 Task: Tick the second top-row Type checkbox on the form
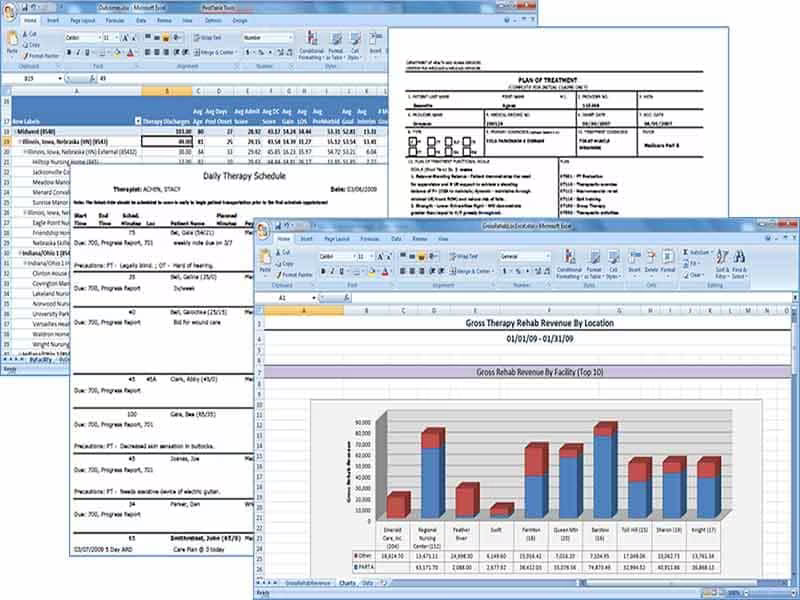click(x=432, y=141)
